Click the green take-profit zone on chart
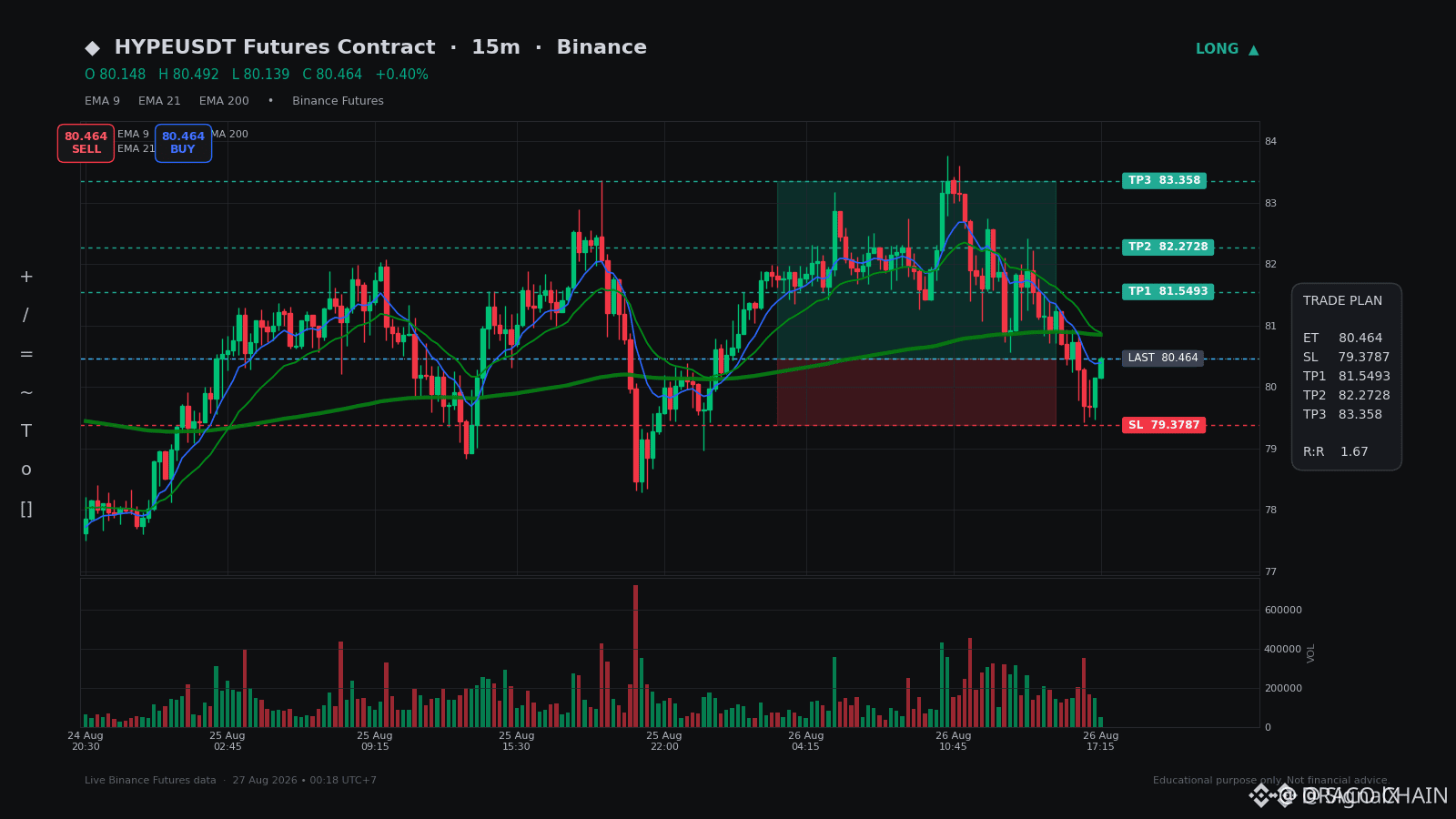Image resolution: width=1456 pixels, height=819 pixels. point(916,269)
